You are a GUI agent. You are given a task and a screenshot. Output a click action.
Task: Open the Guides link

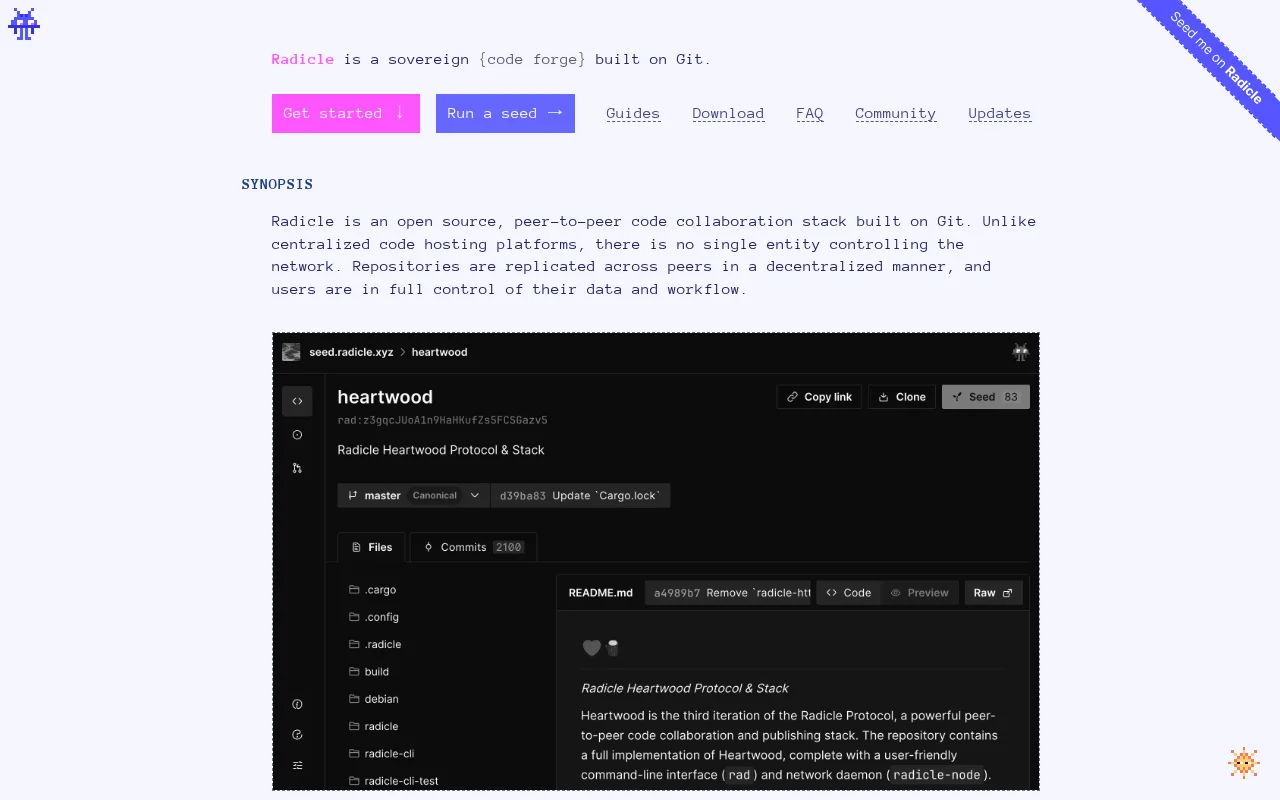point(633,113)
